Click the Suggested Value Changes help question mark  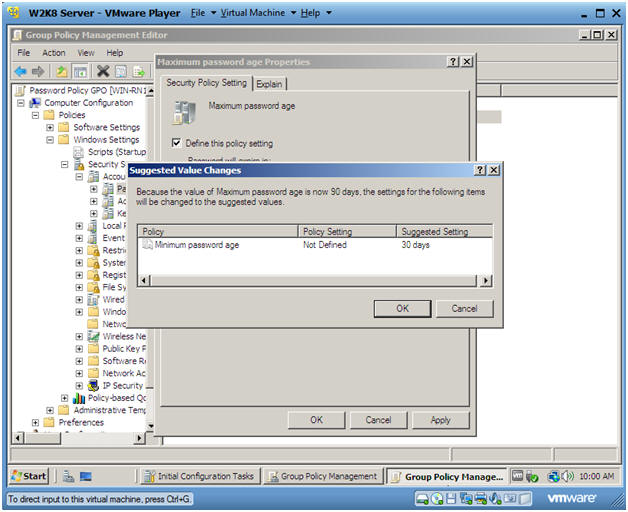click(x=480, y=170)
